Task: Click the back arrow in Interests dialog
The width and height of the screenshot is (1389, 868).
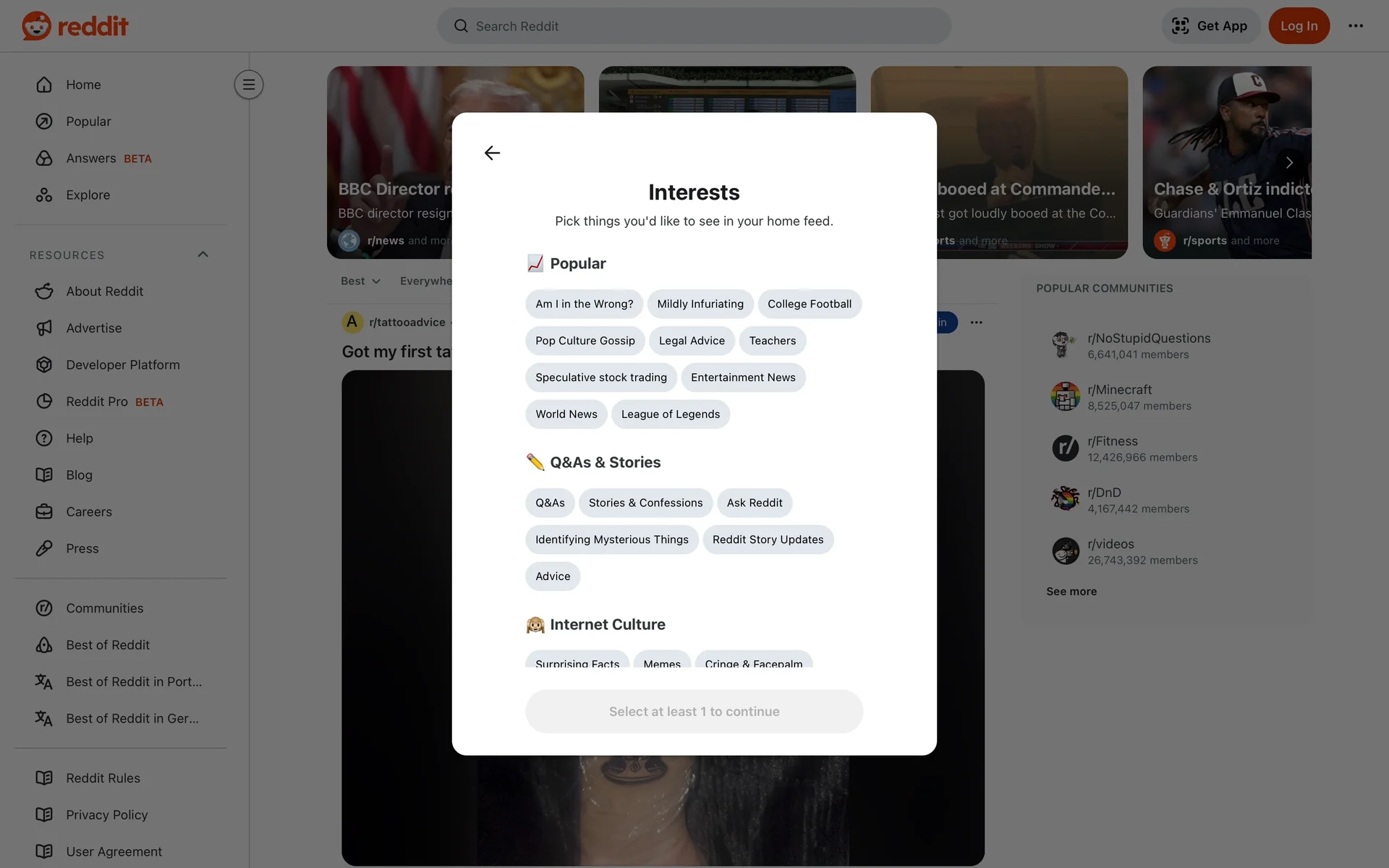Action: pos(492,153)
